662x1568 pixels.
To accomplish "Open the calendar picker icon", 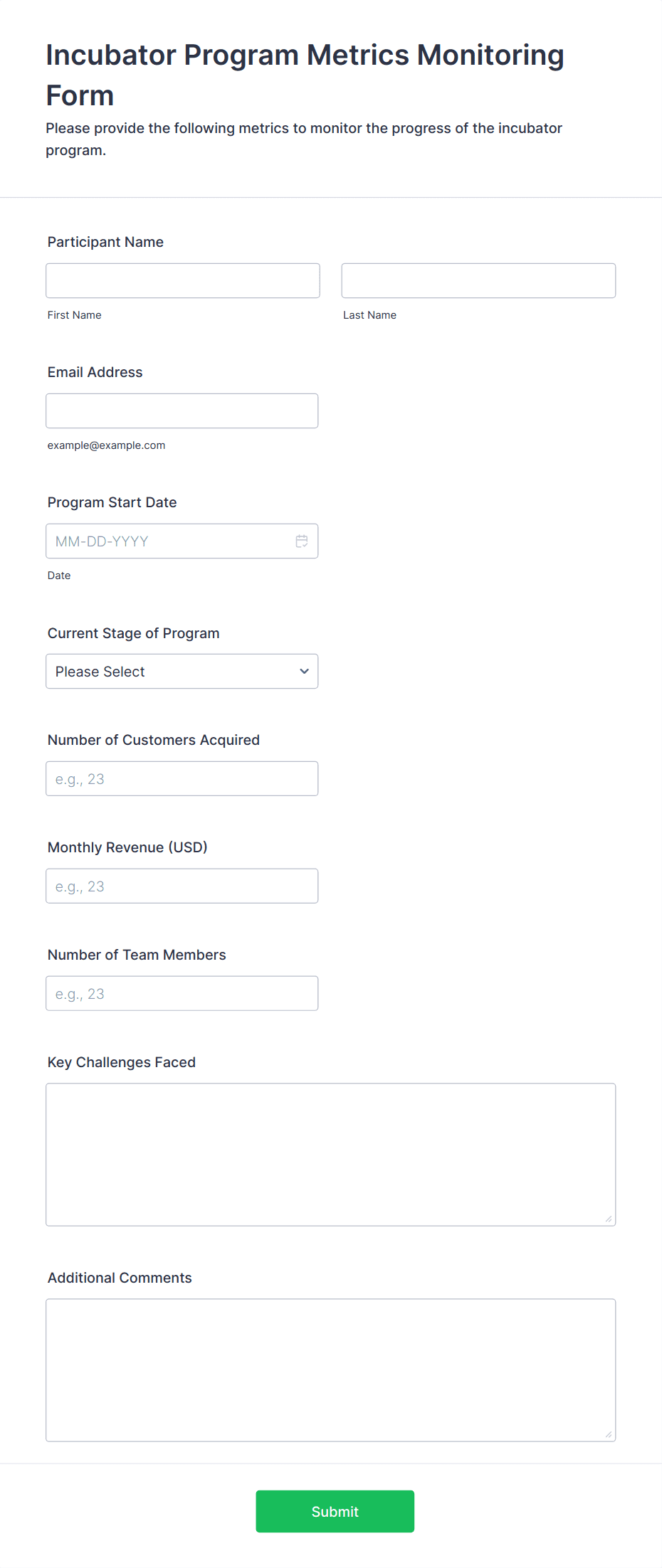I will (x=302, y=541).
